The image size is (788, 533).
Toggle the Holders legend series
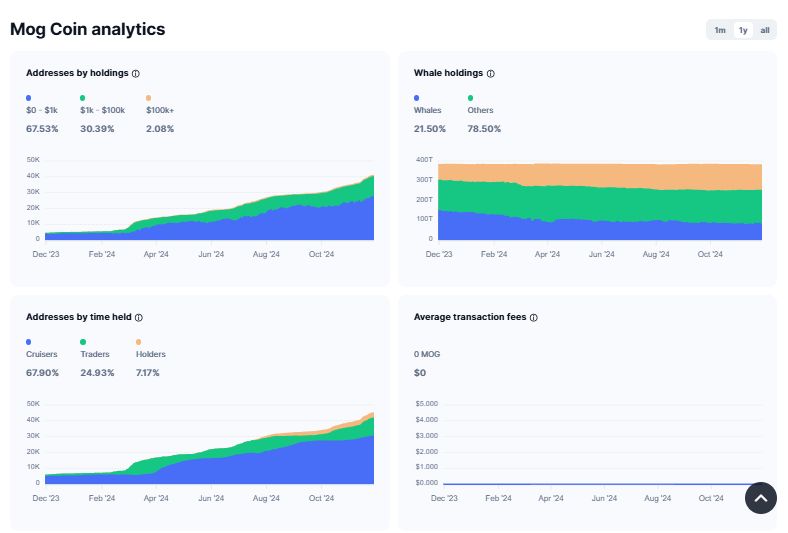[x=150, y=354]
